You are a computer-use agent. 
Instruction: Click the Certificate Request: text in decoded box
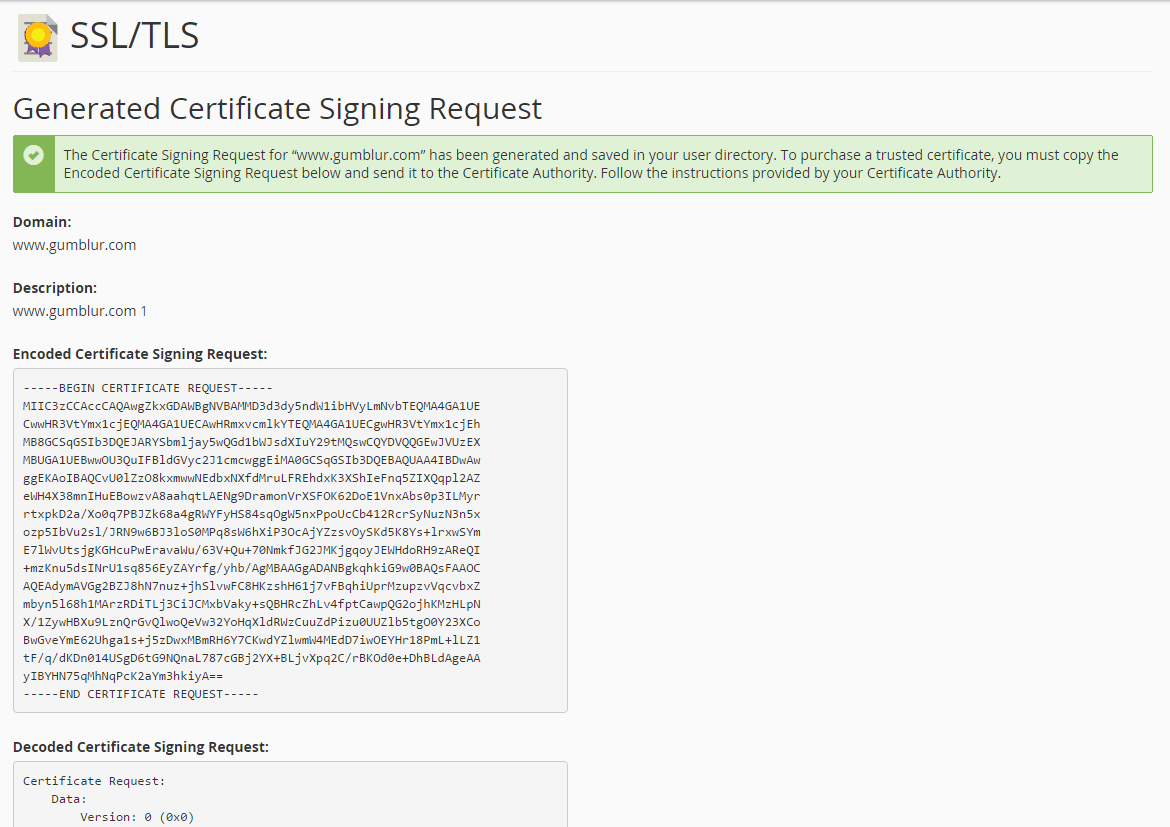(92, 780)
